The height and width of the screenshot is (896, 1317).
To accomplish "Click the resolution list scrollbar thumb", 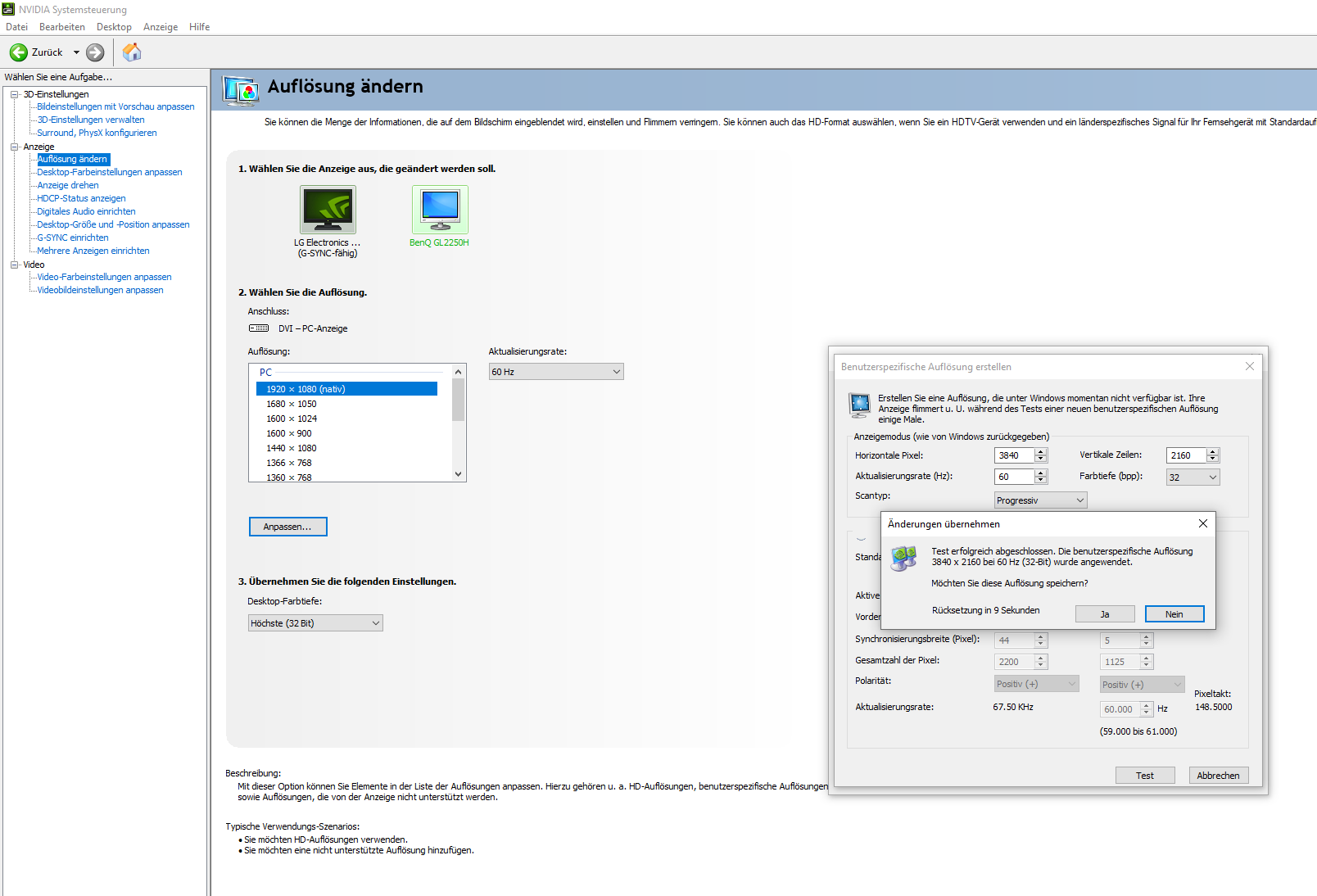I will (459, 400).
